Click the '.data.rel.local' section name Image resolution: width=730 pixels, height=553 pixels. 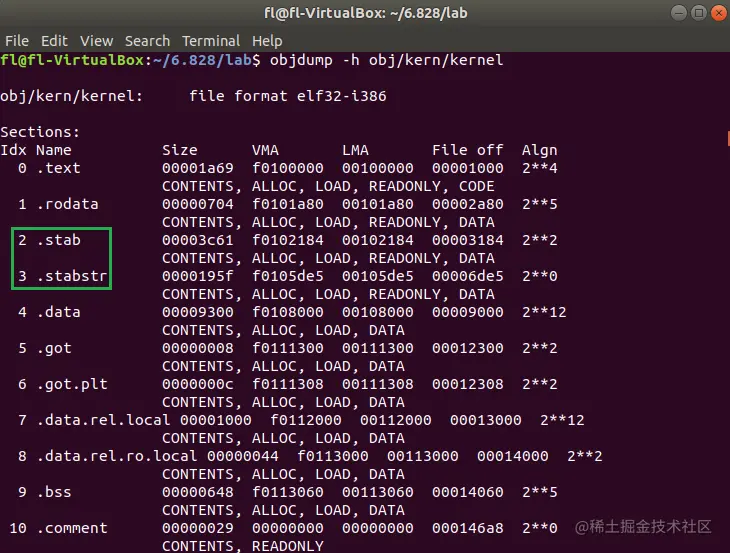tap(103, 420)
